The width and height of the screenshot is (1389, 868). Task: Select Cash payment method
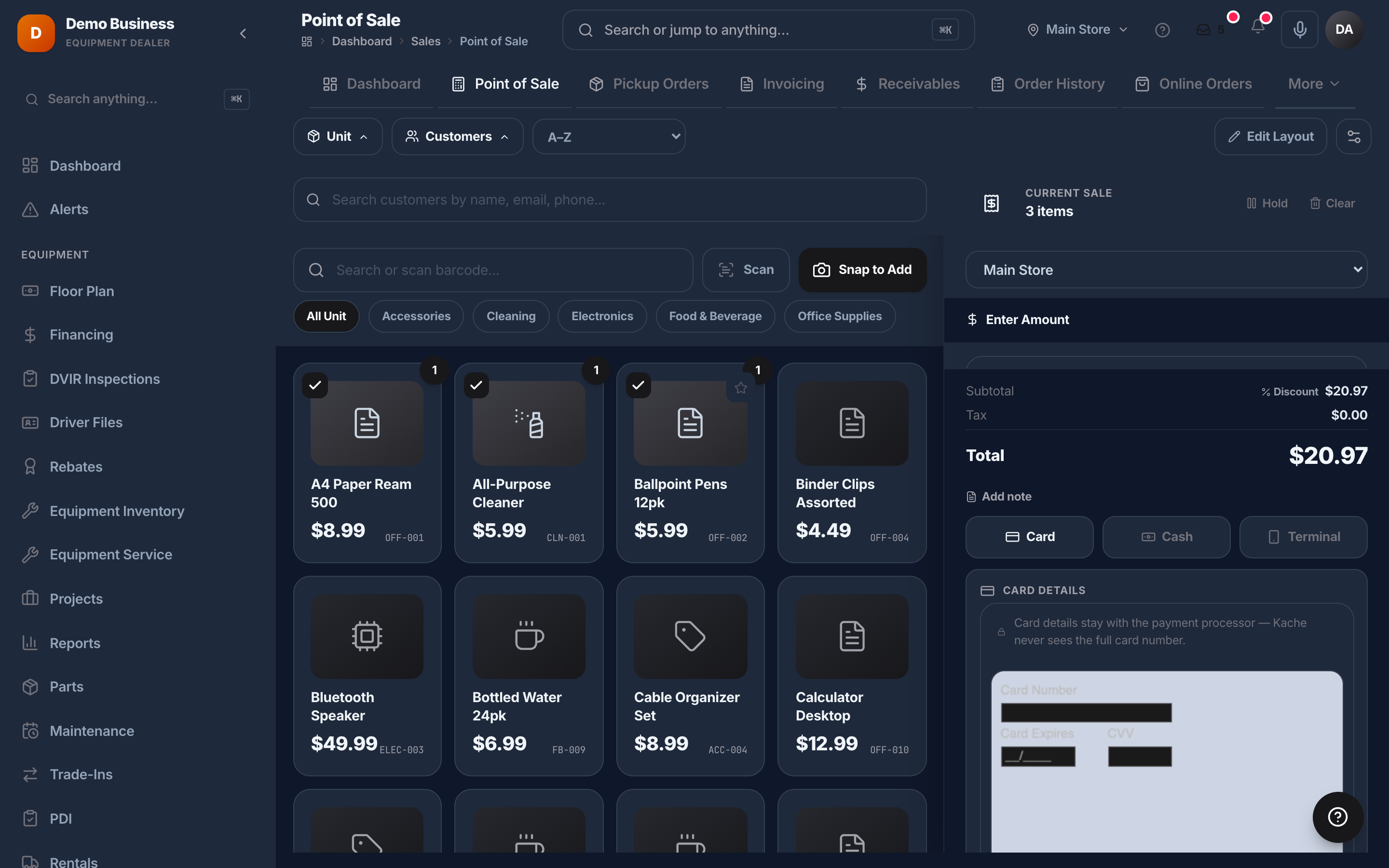(1166, 537)
